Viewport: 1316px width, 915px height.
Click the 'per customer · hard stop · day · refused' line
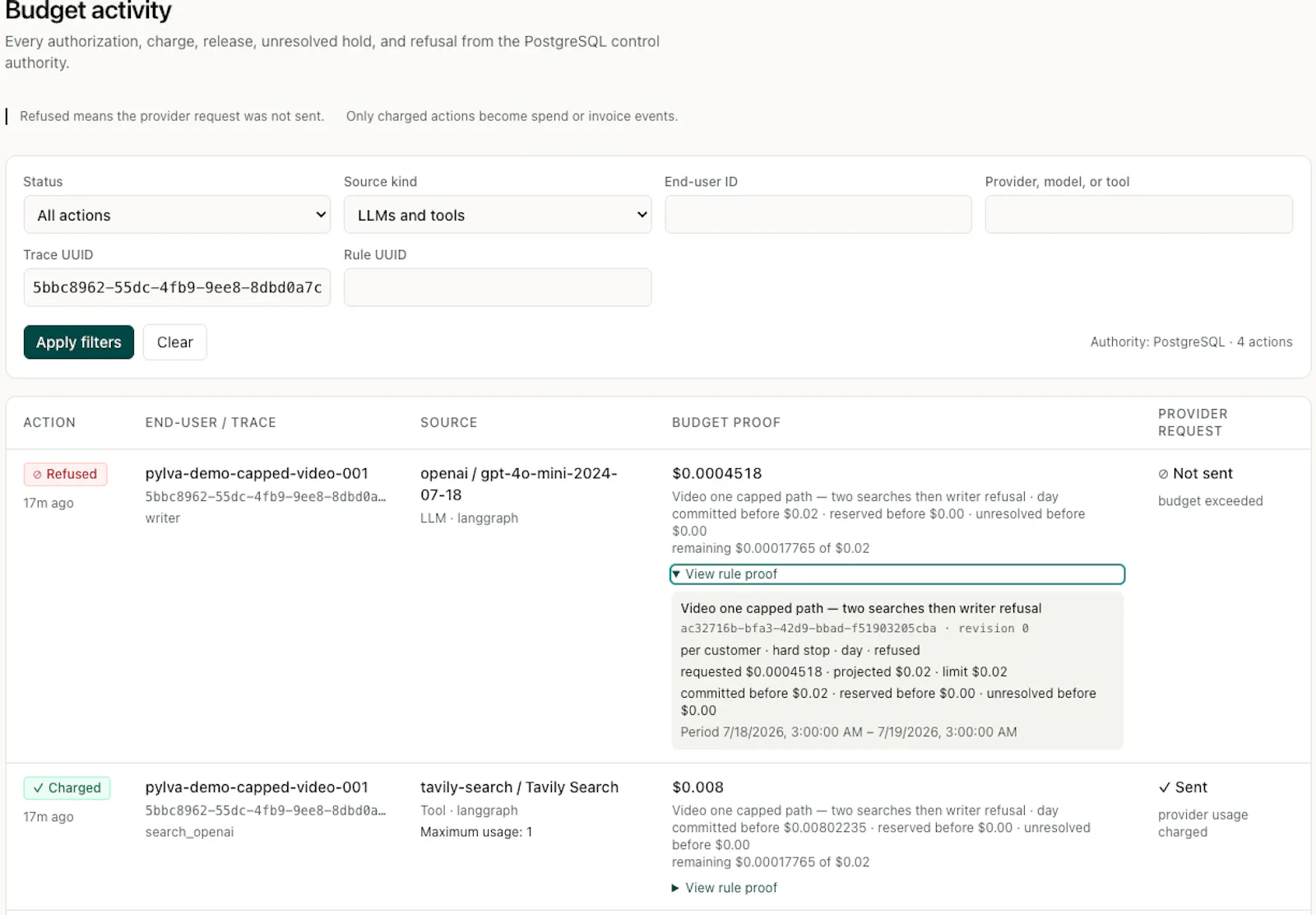(x=800, y=650)
